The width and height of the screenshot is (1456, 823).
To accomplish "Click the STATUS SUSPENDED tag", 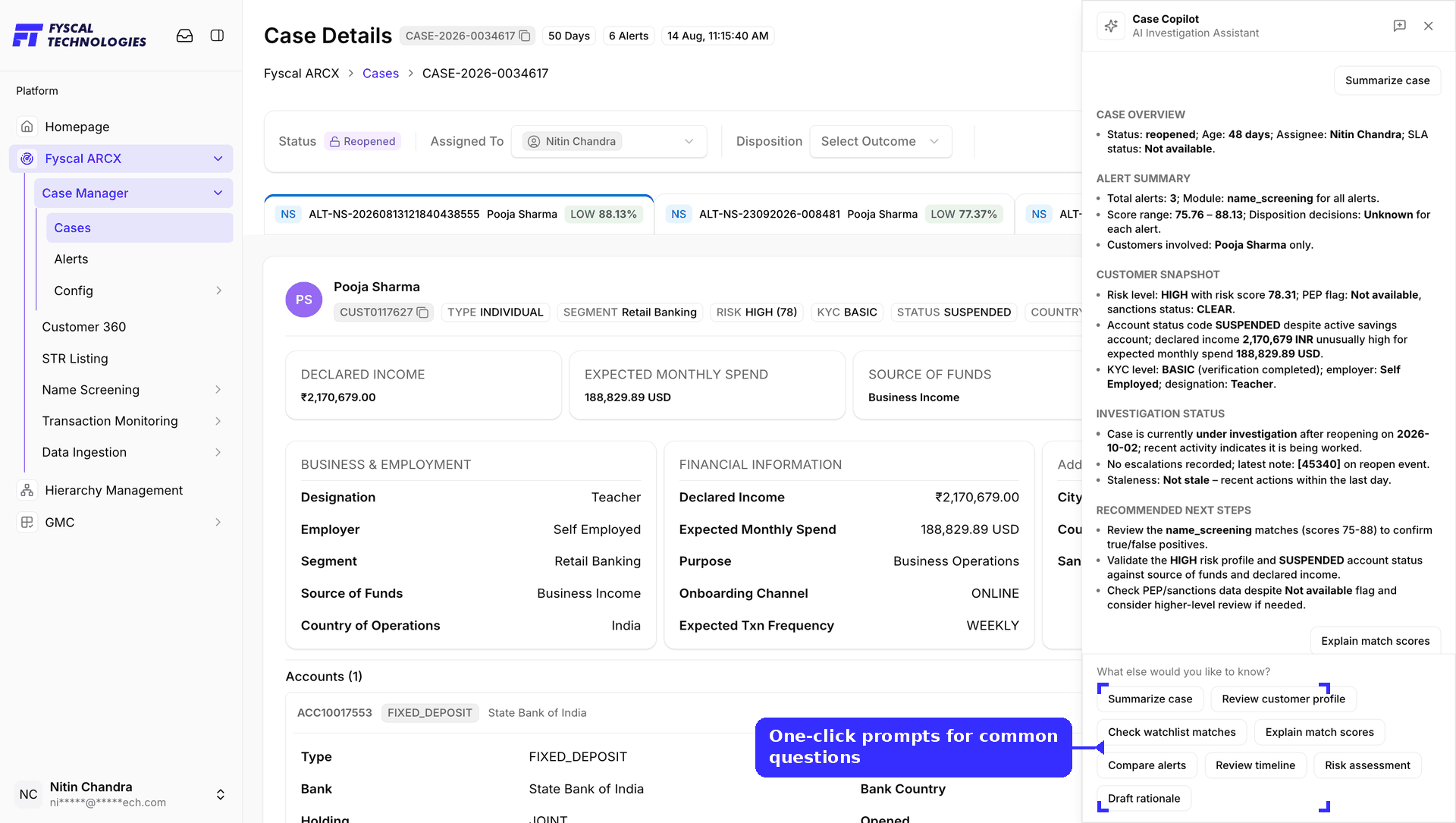I will tap(954, 313).
